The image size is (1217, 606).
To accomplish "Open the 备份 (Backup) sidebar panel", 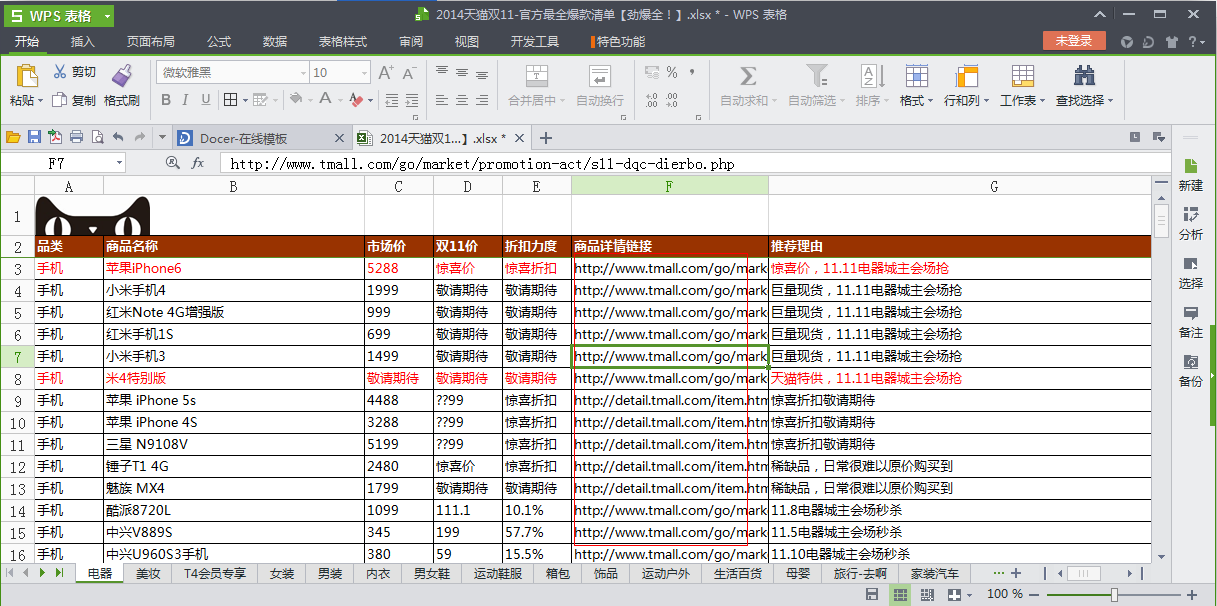I will (1190, 370).
